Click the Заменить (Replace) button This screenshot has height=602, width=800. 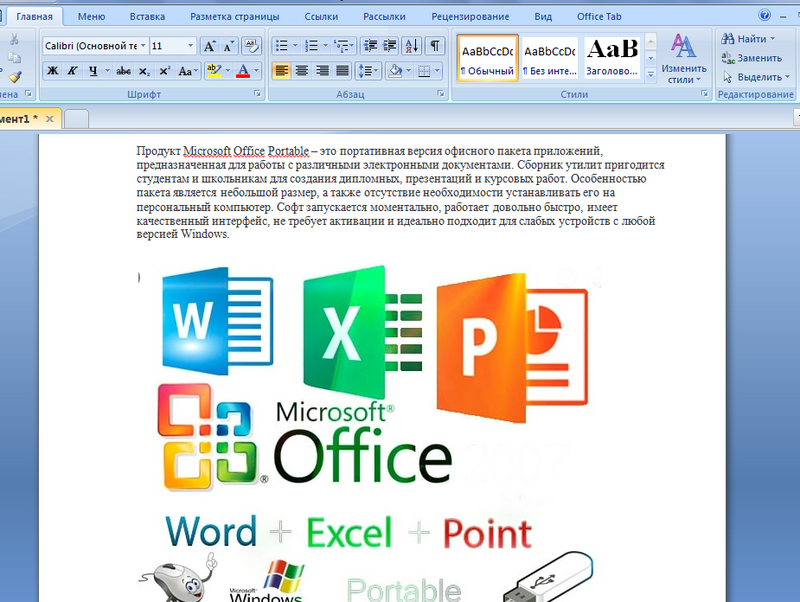(752, 58)
